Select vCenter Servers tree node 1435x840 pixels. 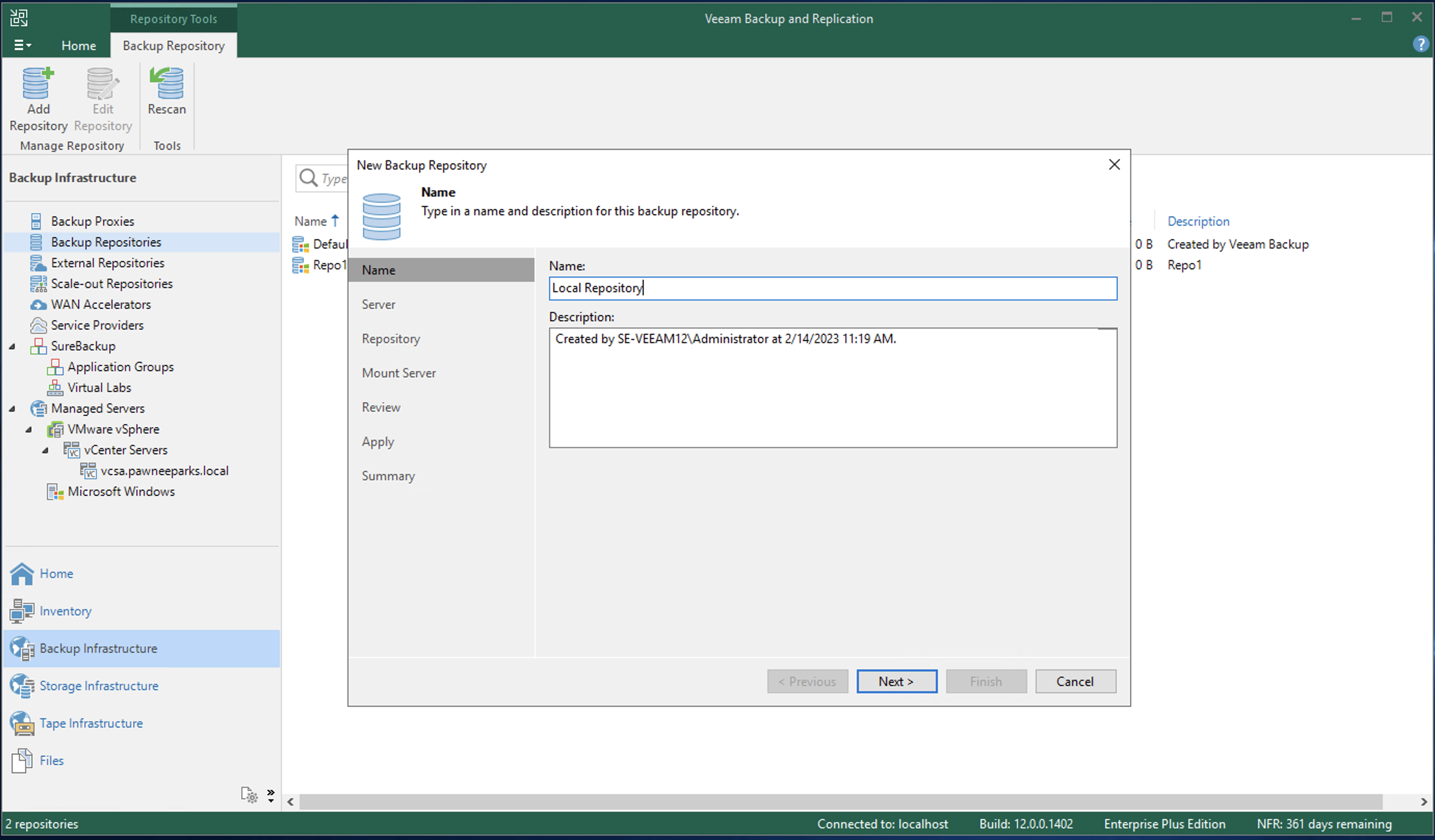tap(126, 450)
